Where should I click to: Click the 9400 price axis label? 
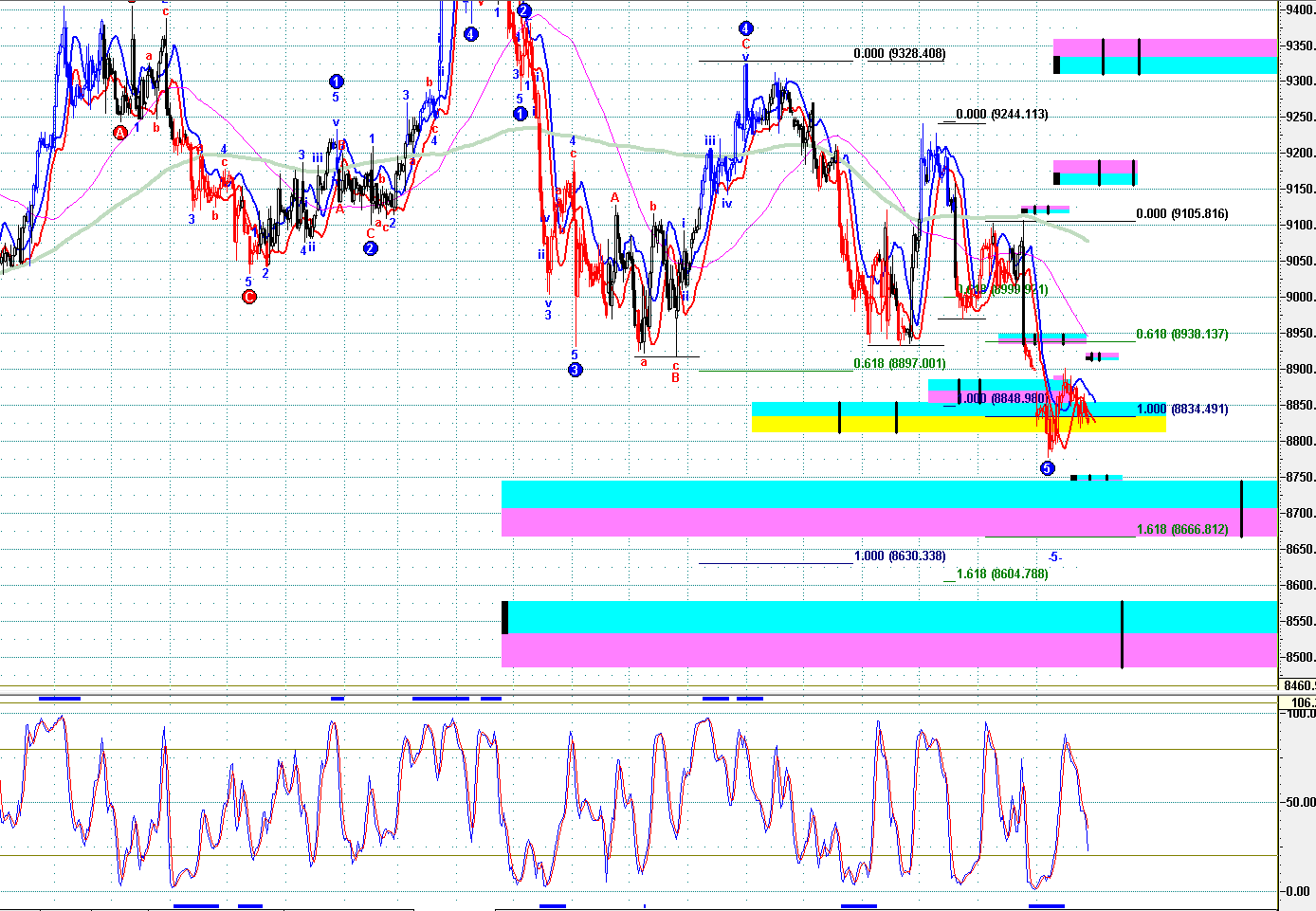point(1298,10)
